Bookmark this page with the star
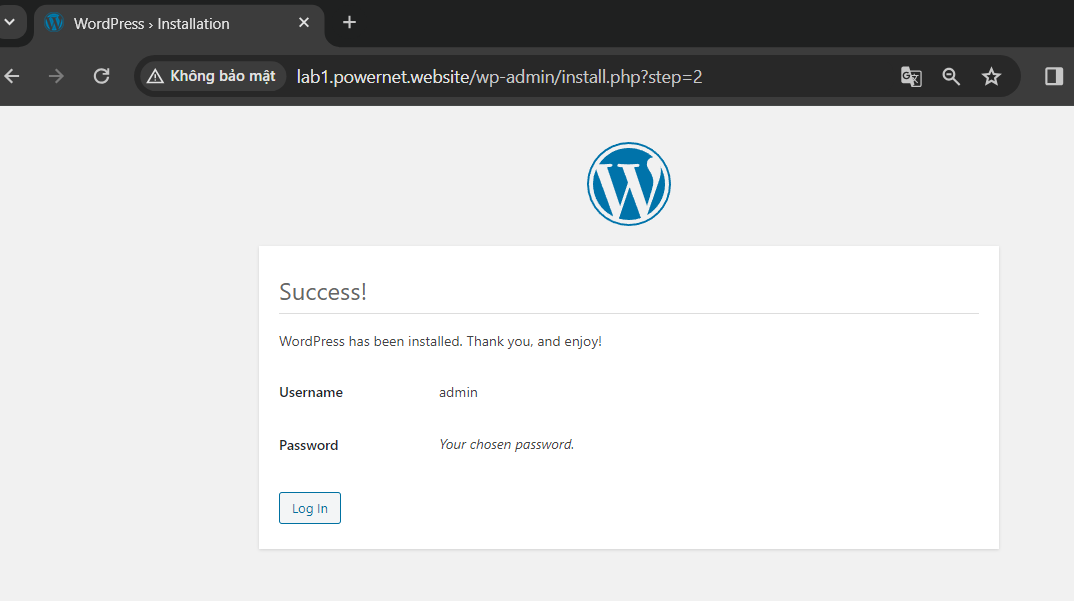The width and height of the screenshot is (1074, 601). click(x=991, y=76)
